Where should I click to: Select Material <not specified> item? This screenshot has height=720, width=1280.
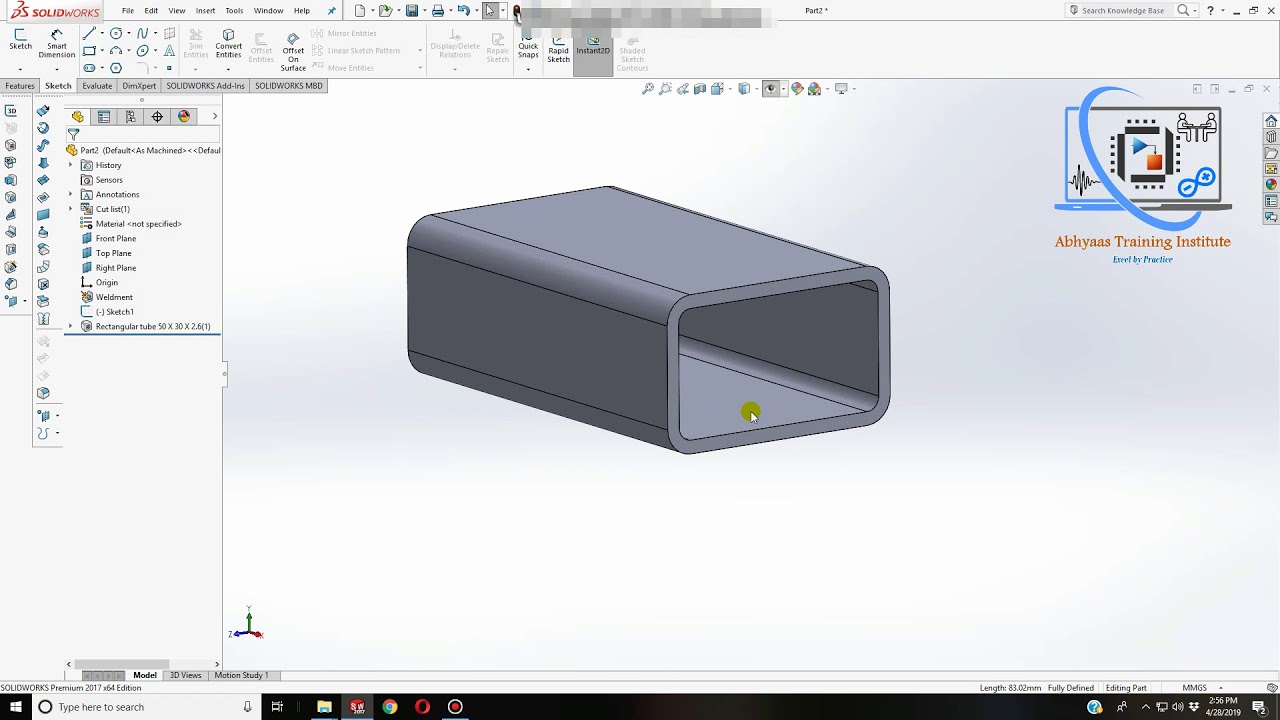(131, 224)
